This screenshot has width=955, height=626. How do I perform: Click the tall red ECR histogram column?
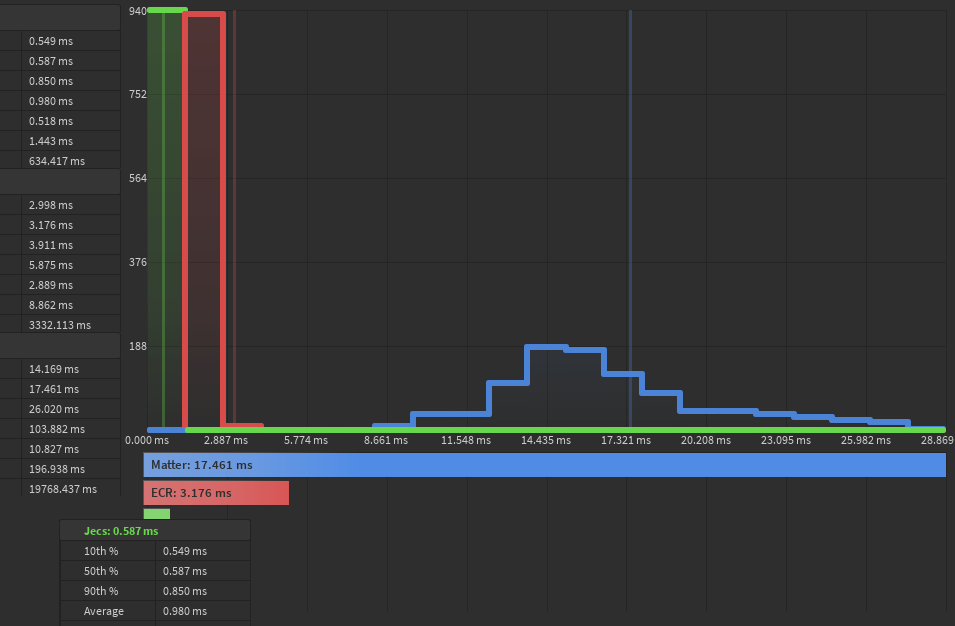click(x=203, y=220)
